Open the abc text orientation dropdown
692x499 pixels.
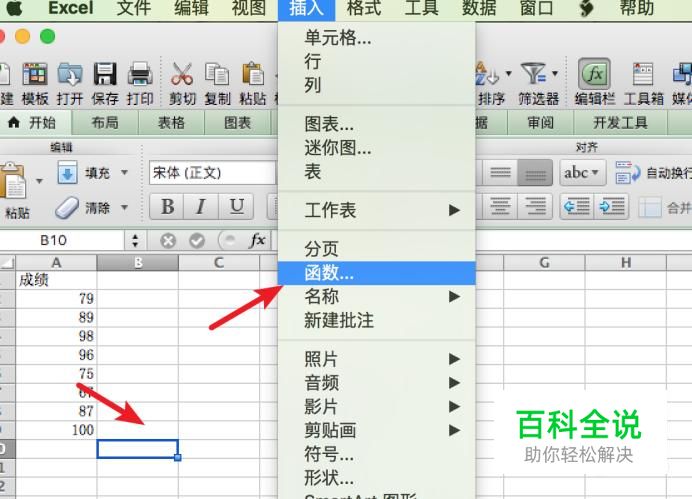tap(582, 173)
